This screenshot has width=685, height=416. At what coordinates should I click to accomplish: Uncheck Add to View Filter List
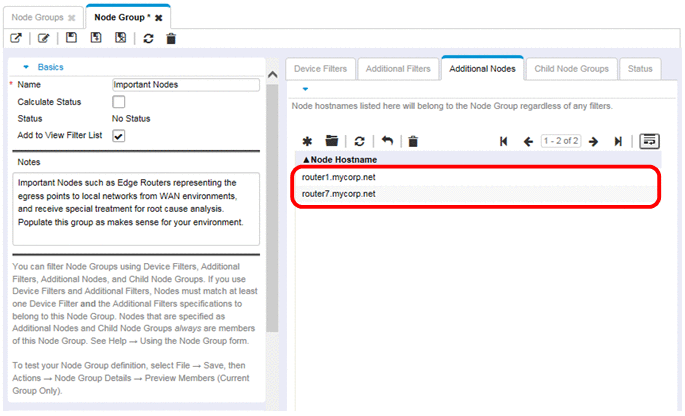(x=119, y=136)
